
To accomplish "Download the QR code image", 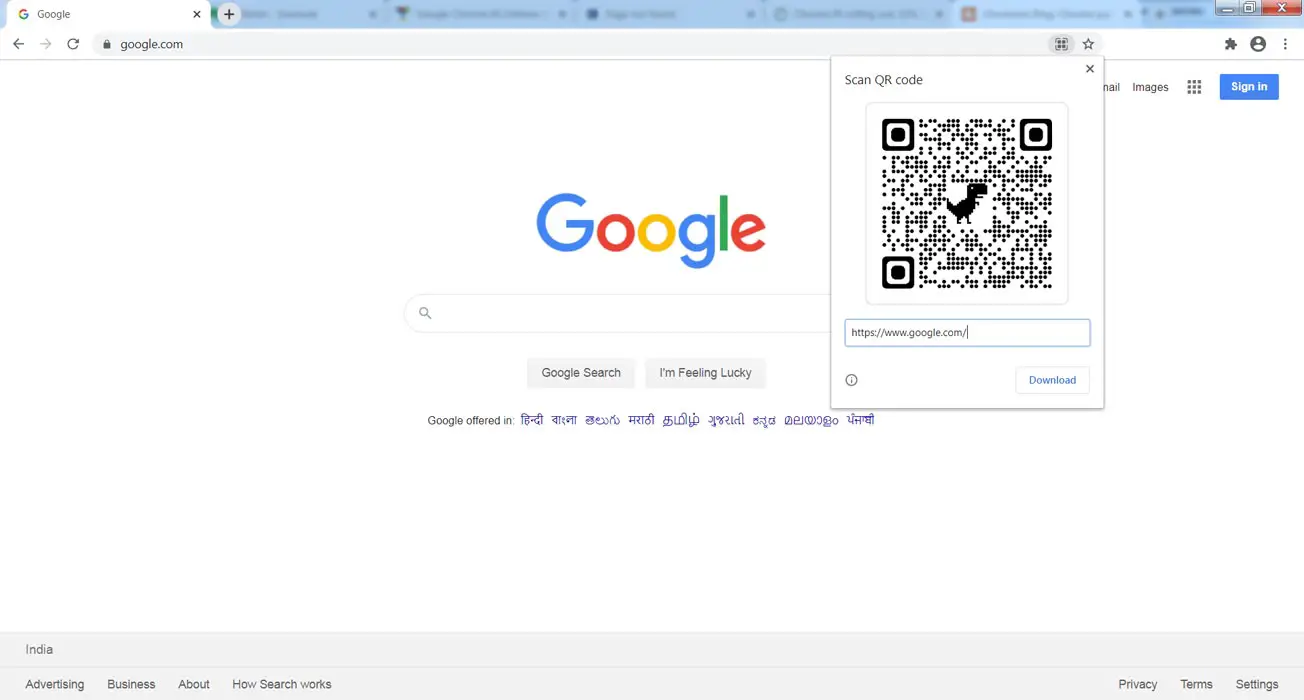I will [1052, 380].
